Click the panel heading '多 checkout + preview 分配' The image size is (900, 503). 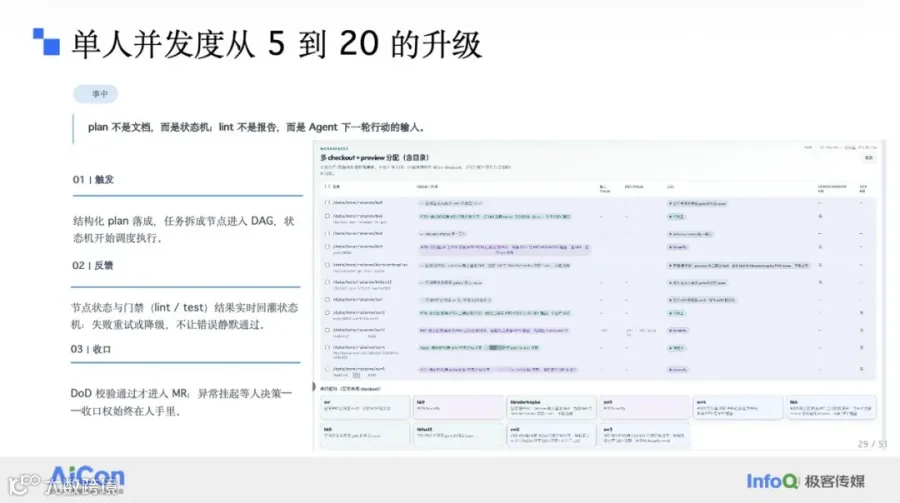coord(375,157)
